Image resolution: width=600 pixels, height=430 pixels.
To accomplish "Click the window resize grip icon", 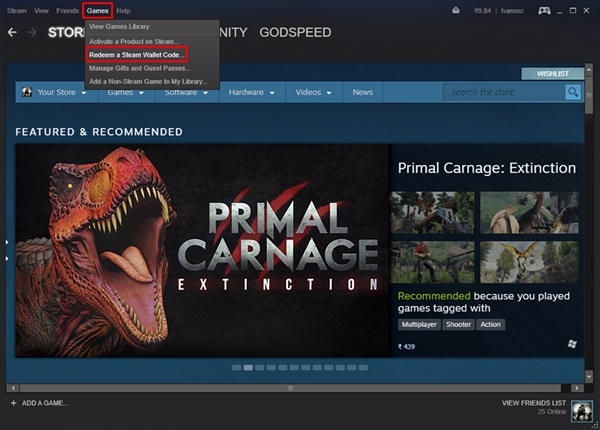I will coord(595,425).
